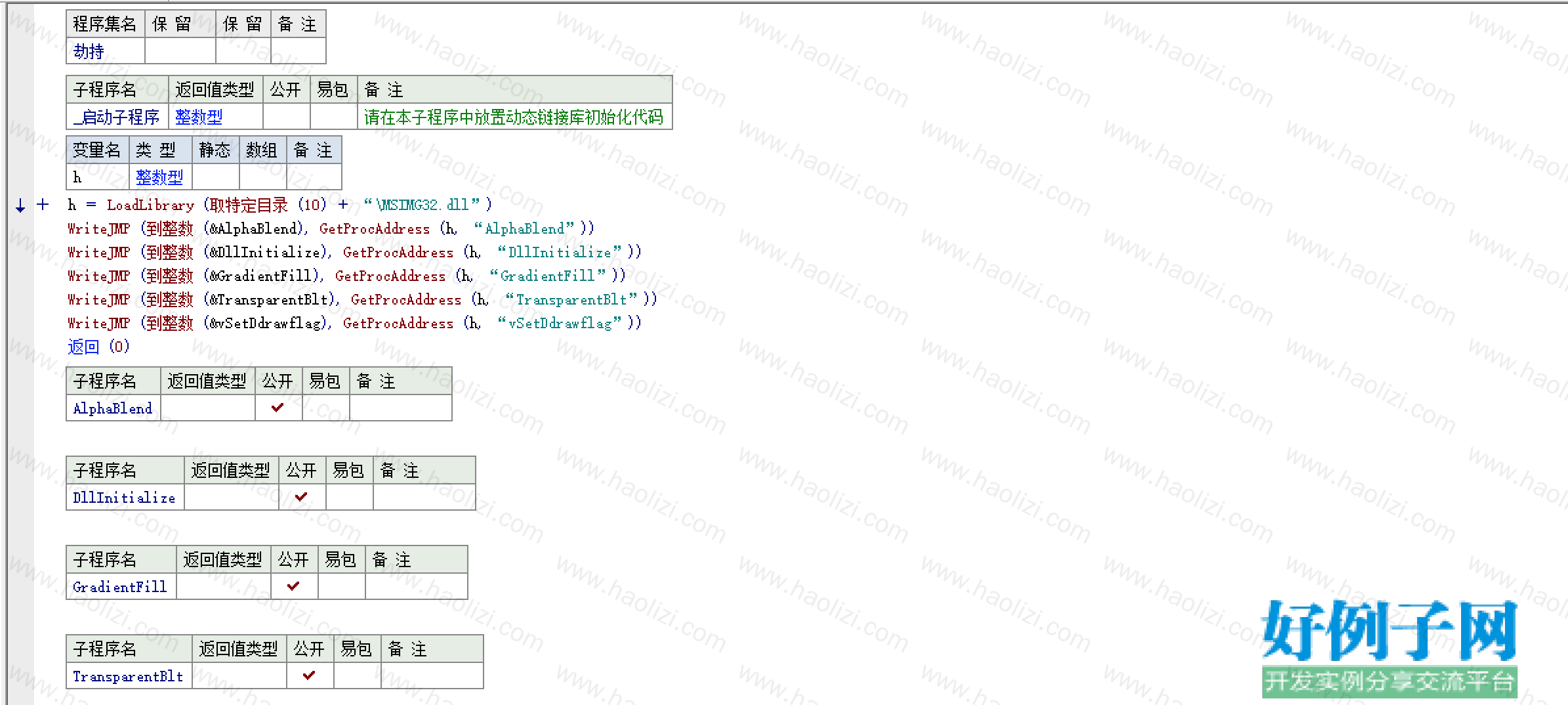The height and width of the screenshot is (705, 1568).
Task: Click empty 备注 cell of 劫持 assembly
Action: click(298, 51)
